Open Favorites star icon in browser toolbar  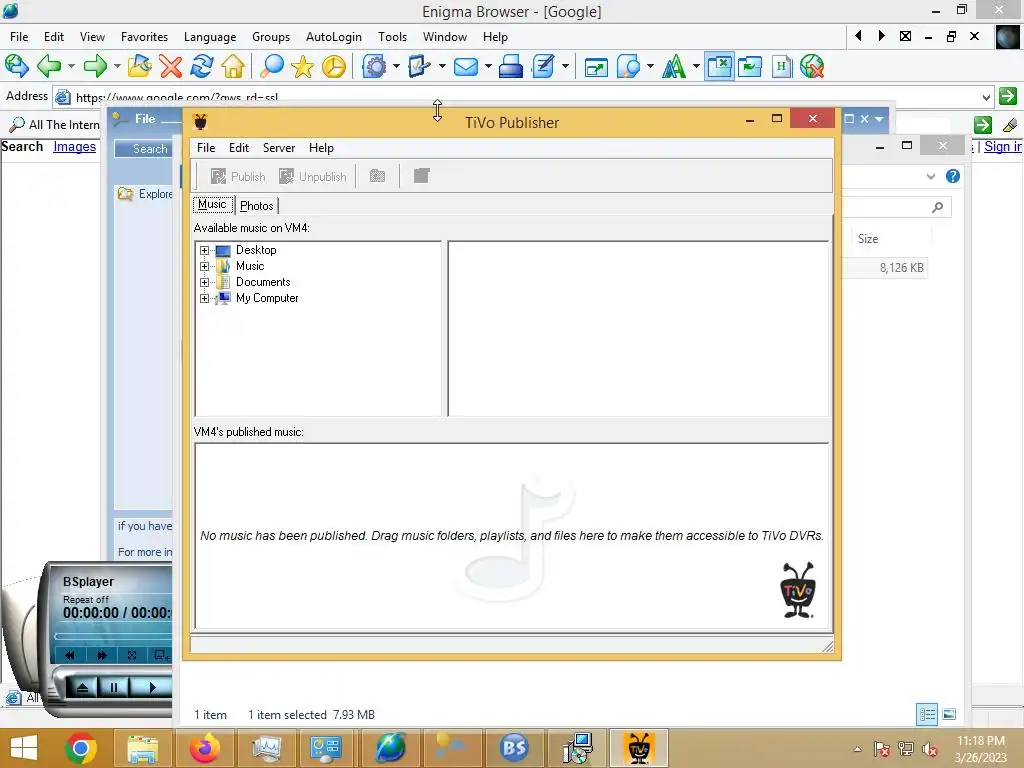tap(302, 66)
